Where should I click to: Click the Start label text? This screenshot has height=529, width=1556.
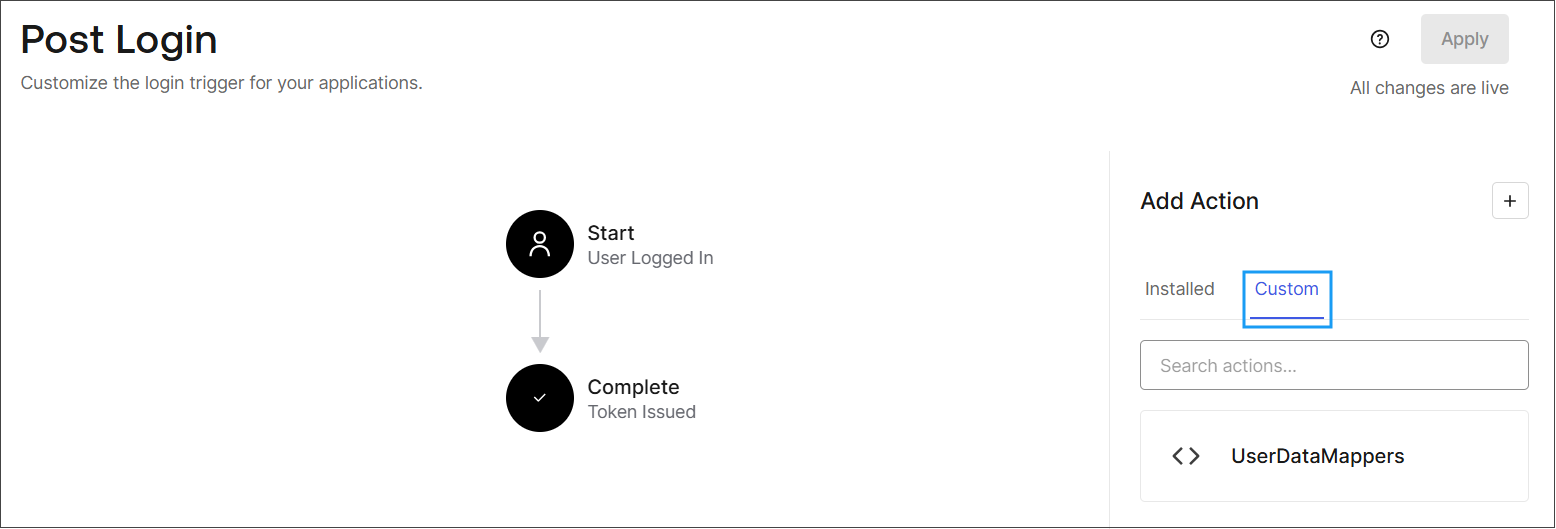click(x=611, y=233)
